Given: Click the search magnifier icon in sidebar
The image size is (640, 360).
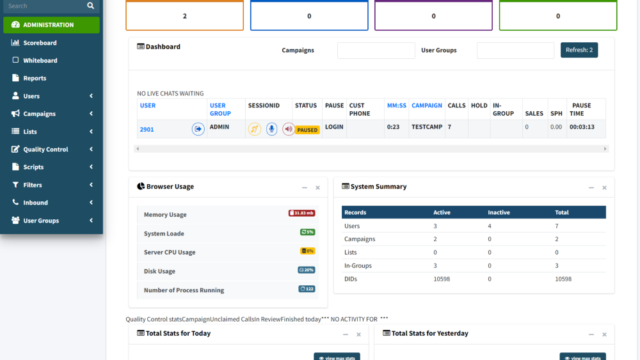Looking at the screenshot, I should click(x=90, y=6).
